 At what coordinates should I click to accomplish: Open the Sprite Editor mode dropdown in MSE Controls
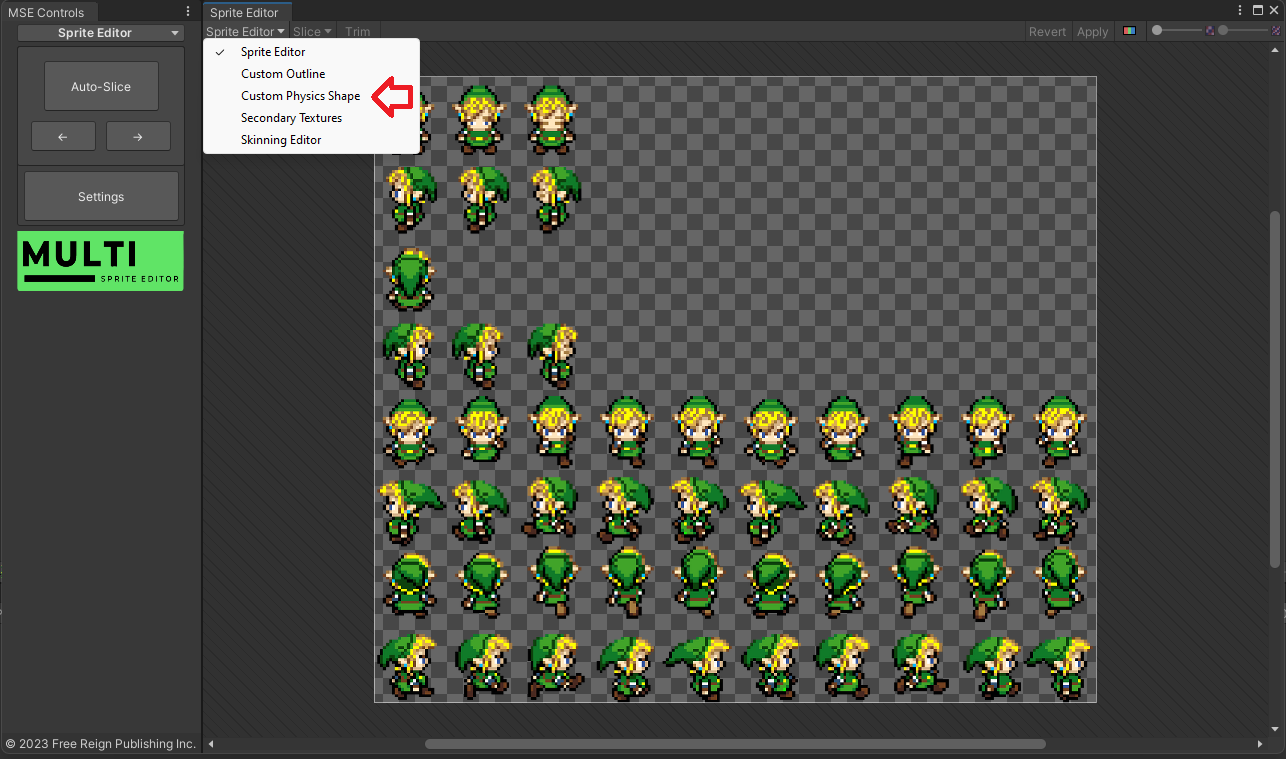click(x=101, y=33)
